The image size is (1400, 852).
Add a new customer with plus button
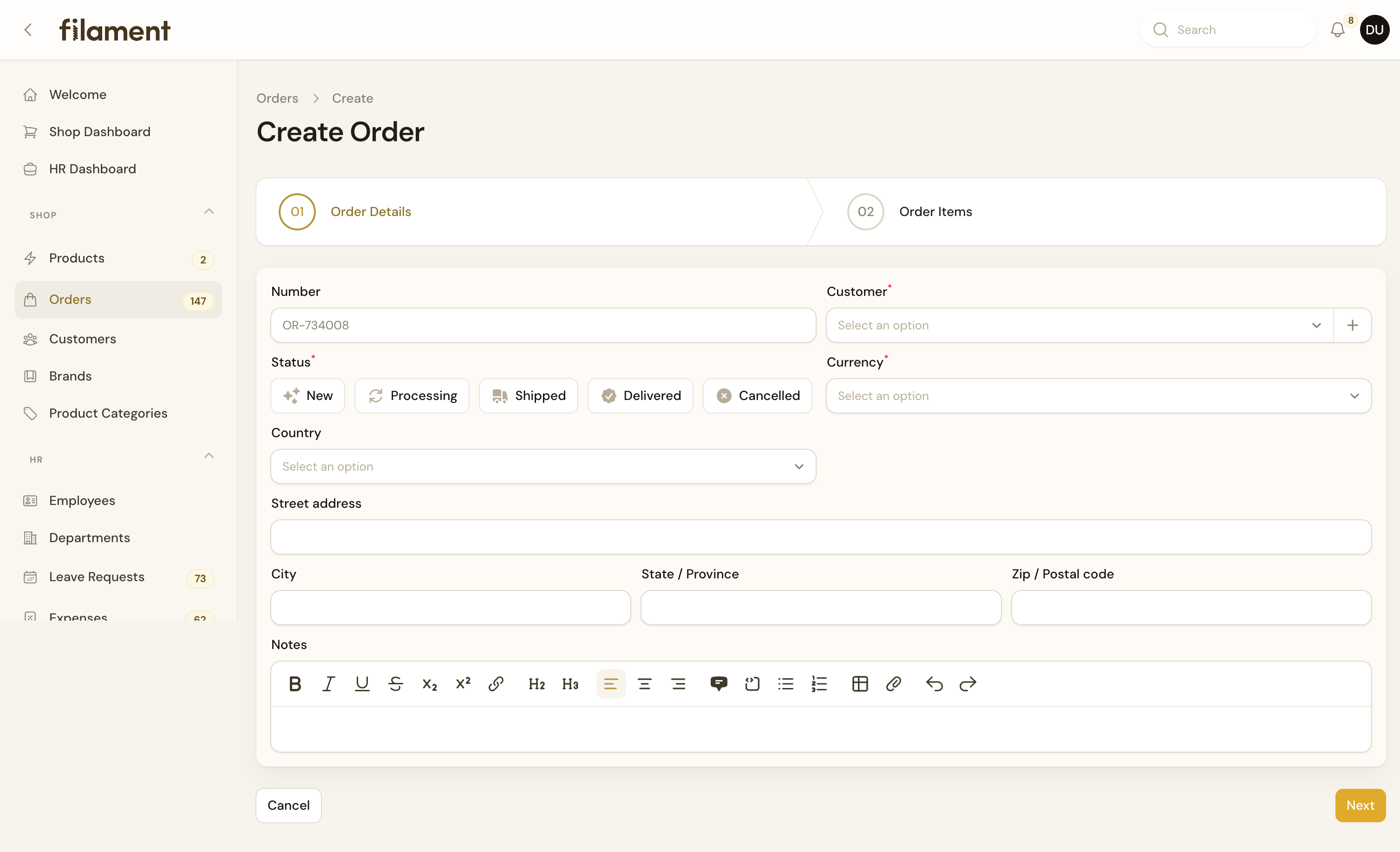(x=1352, y=325)
